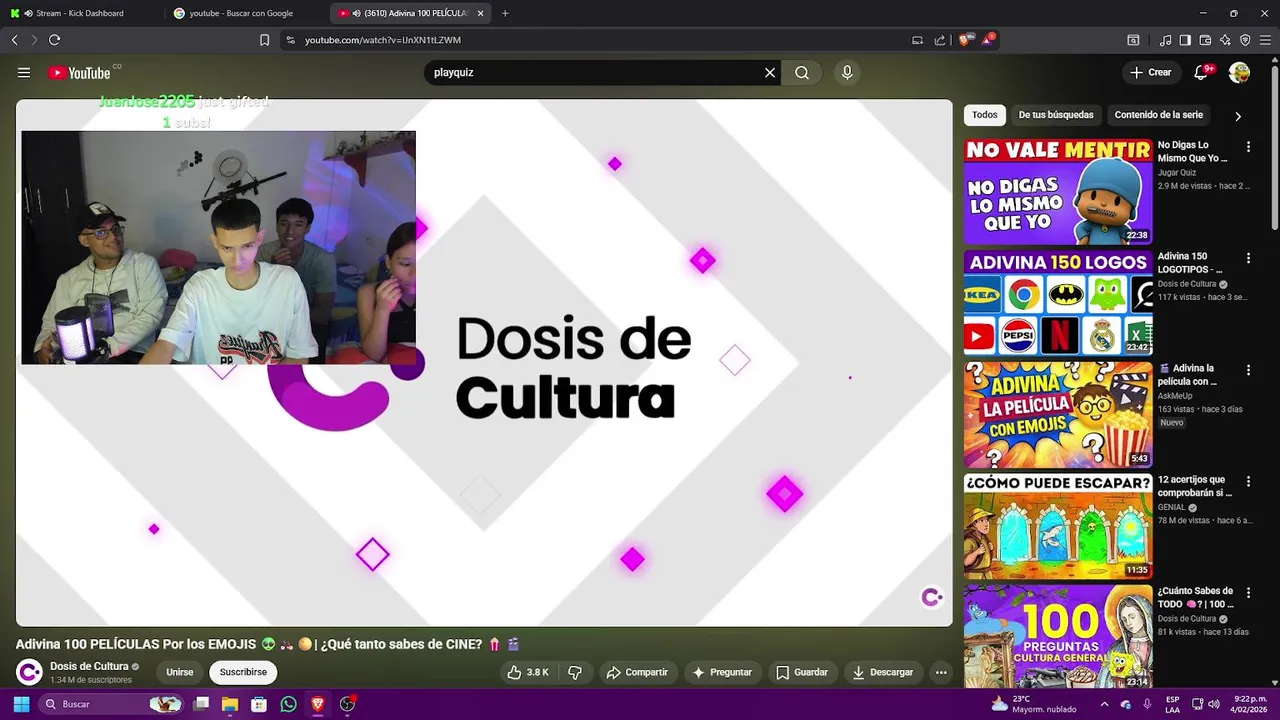
Task: Open the volume speaker icon in the tray
Action: 1215,704
